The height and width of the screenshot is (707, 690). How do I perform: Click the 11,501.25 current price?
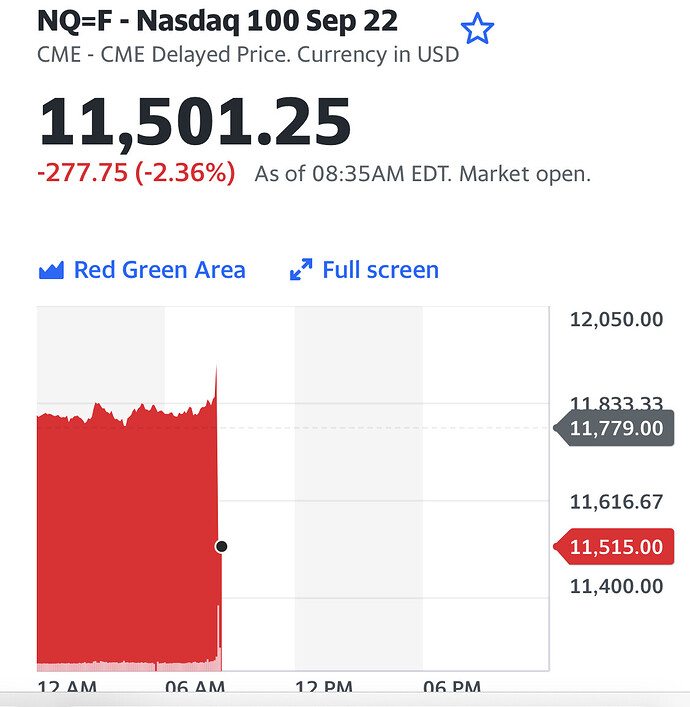[x=195, y=122]
